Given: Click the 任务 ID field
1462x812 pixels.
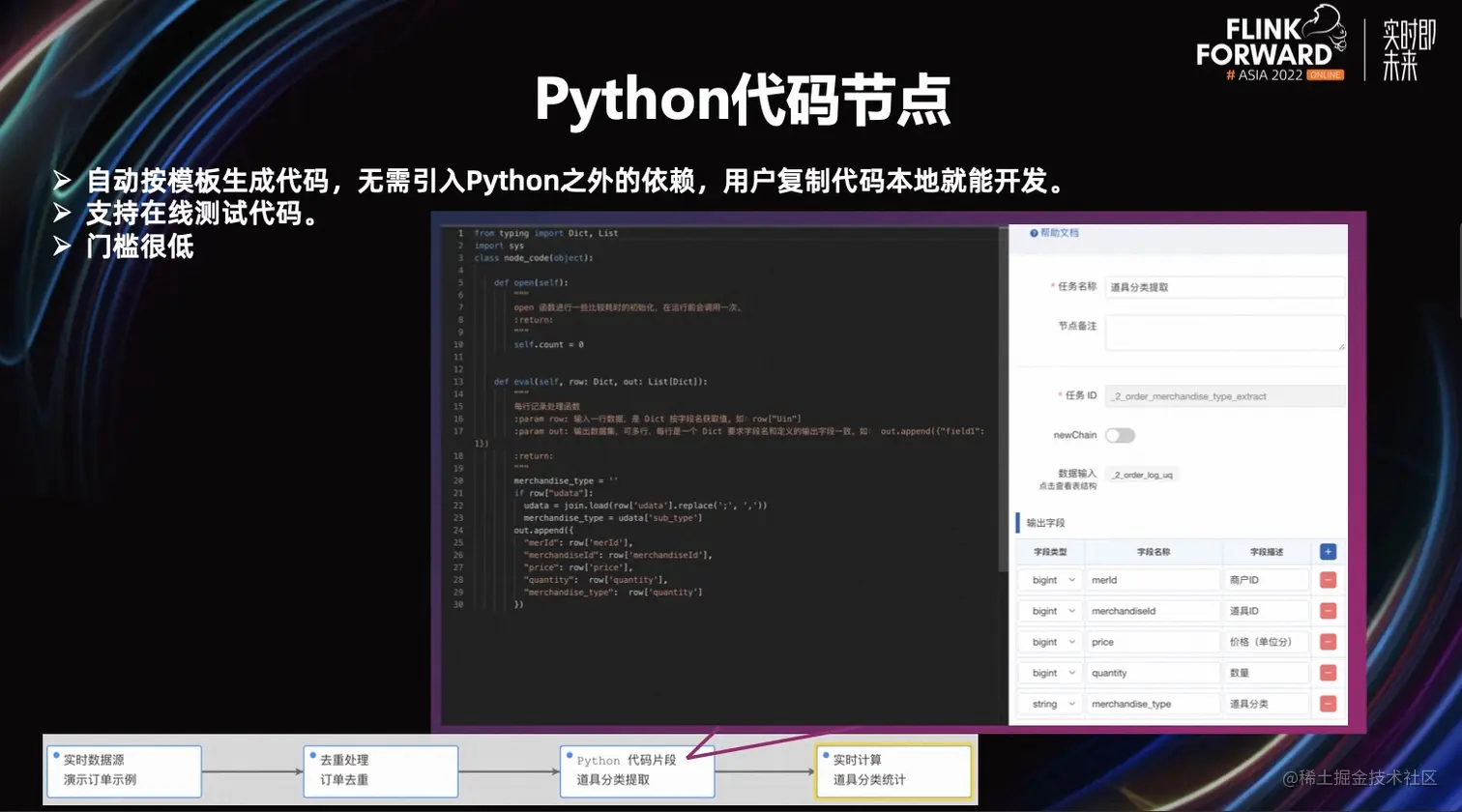Looking at the screenshot, I should pos(1225,396).
